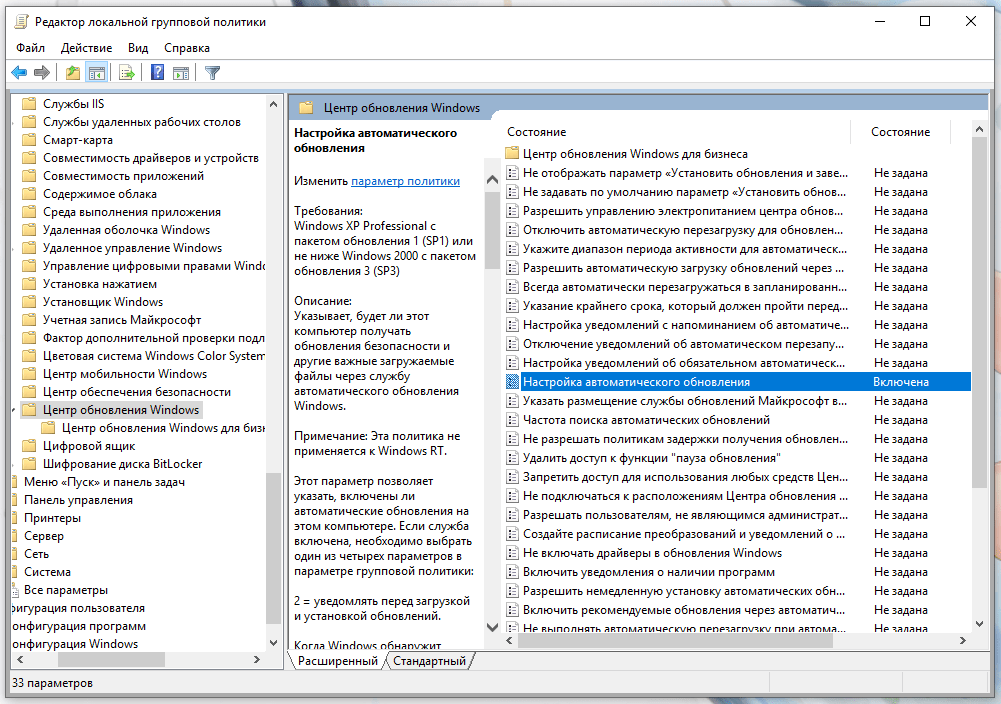This screenshot has height=704, width=1001.
Task: Open Help using the blue question mark icon
Action: pos(158,73)
